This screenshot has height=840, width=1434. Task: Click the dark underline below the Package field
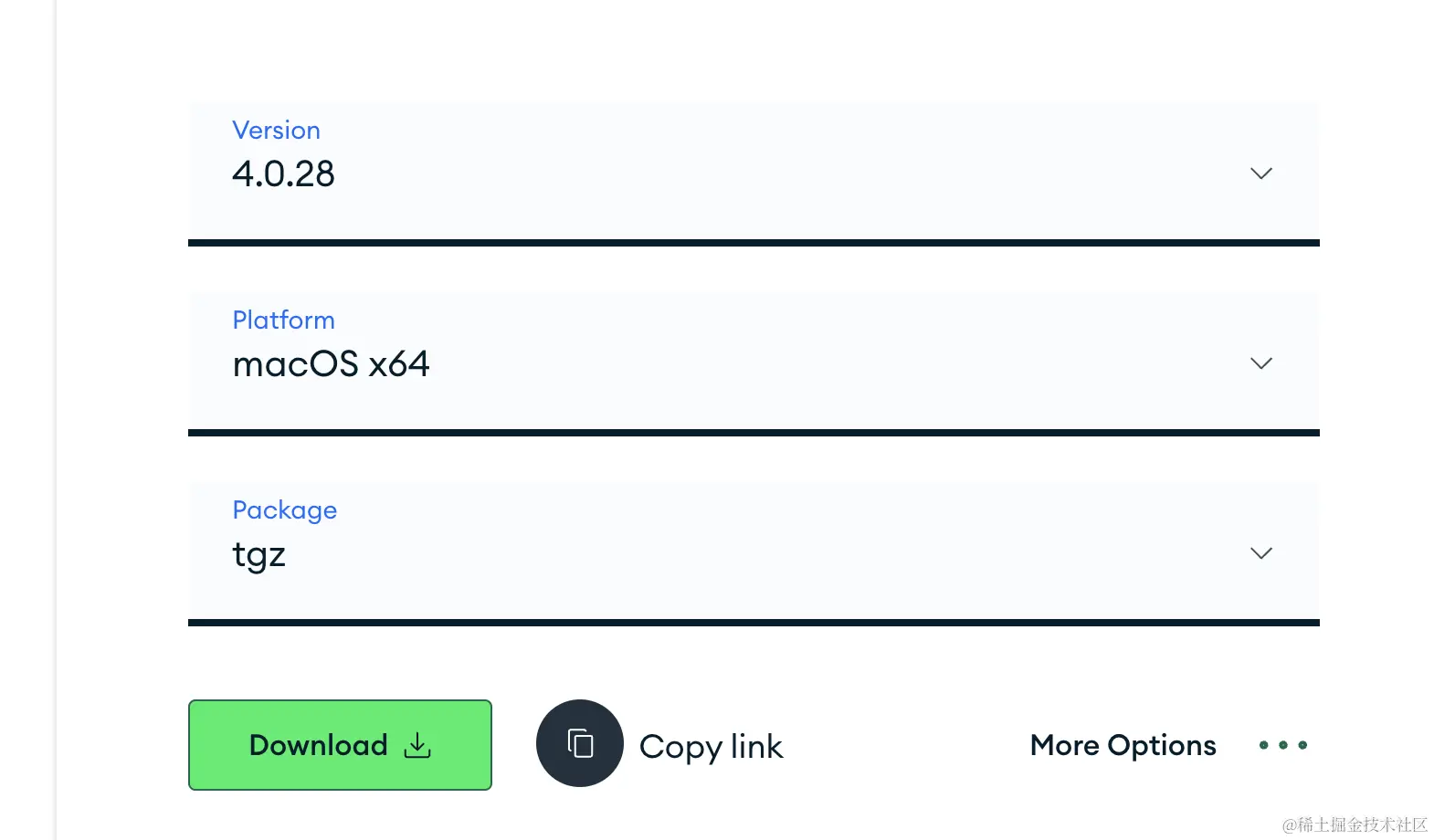coord(754,623)
